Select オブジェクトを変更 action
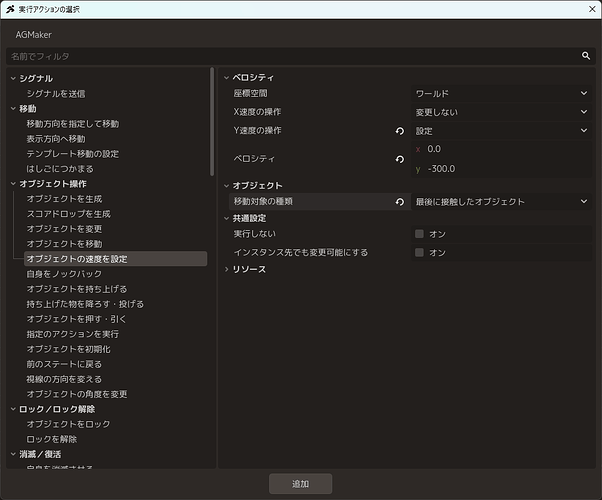 coord(64,229)
